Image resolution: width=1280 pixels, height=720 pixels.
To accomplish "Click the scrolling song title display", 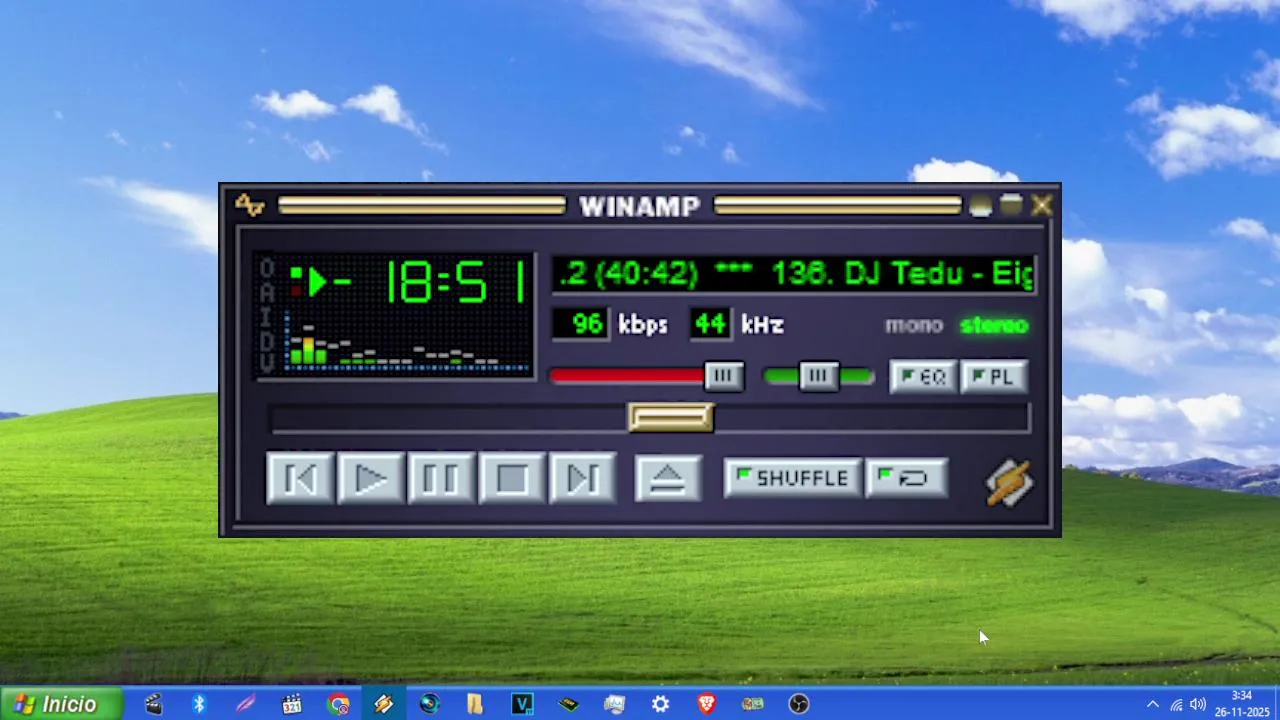I will [794, 274].
